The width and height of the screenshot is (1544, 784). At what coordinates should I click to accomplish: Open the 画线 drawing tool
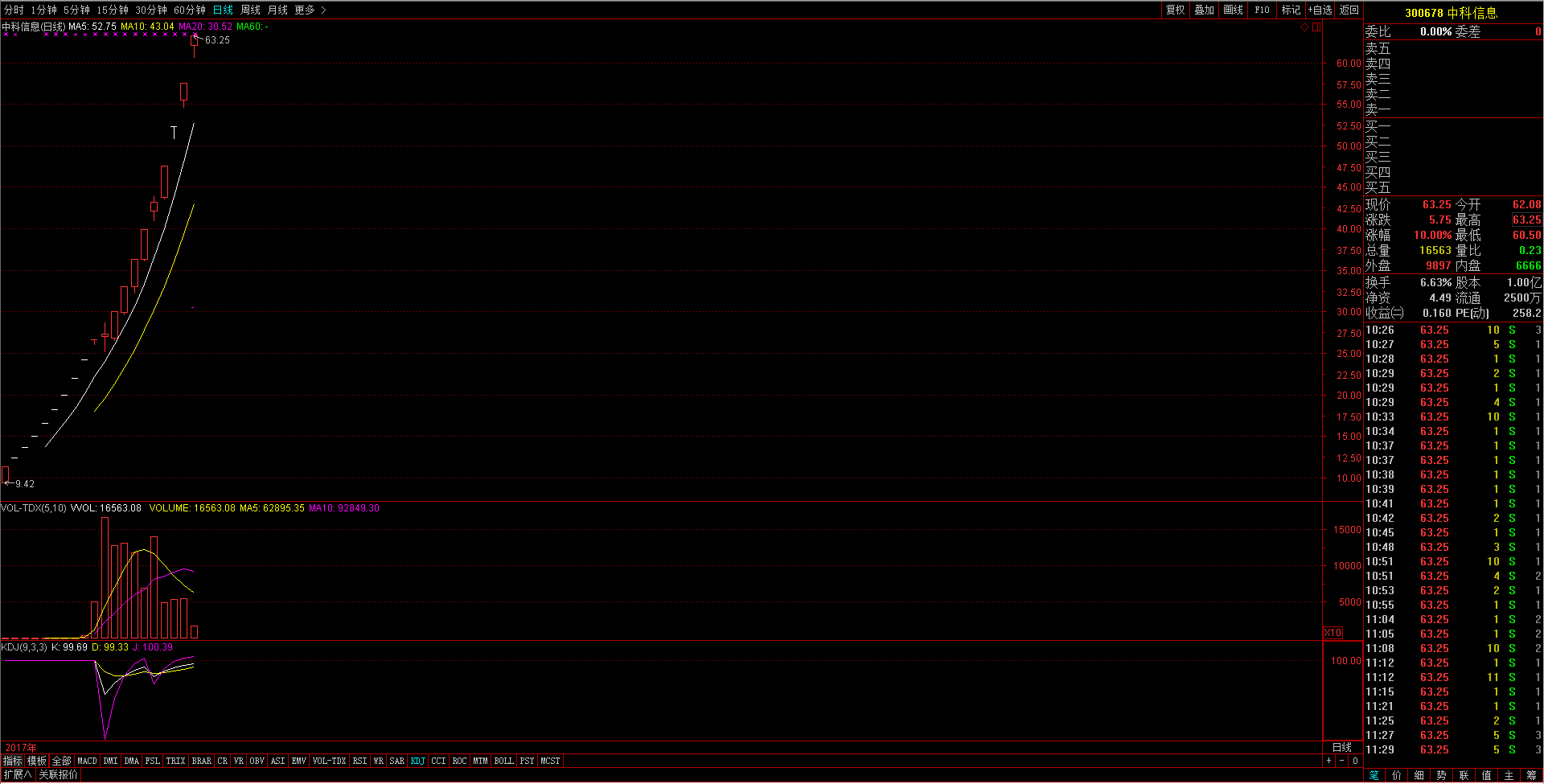pyautogui.click(x=1233, y=10)
